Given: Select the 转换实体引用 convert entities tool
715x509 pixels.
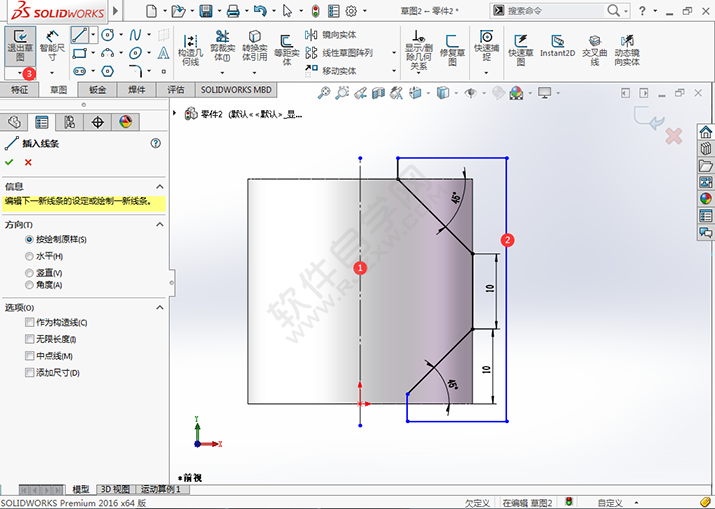Looking at the screenshot, I should pos(254,45).
